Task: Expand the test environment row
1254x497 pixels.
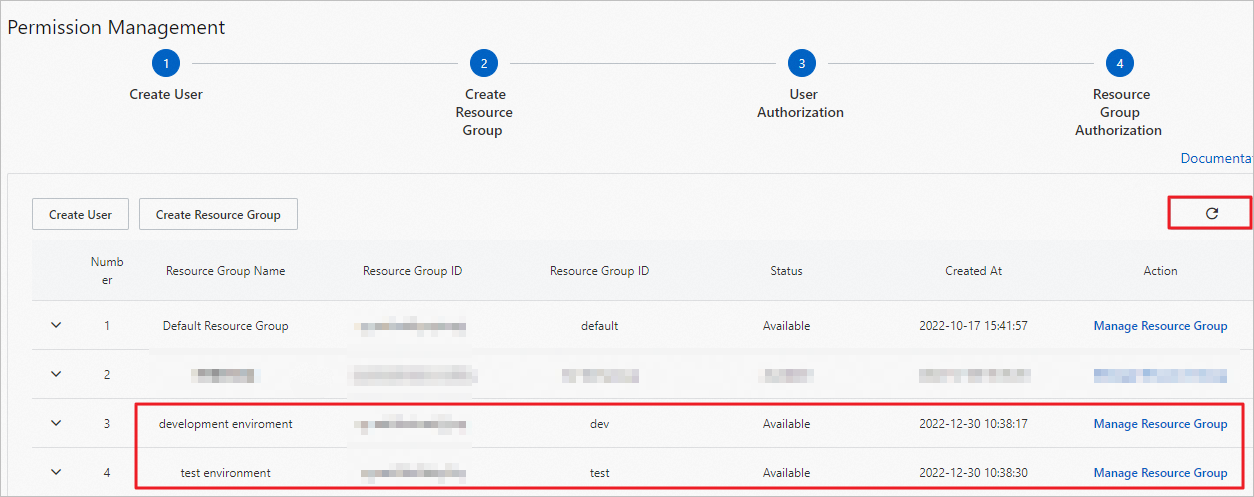Action: coord(56,472)
